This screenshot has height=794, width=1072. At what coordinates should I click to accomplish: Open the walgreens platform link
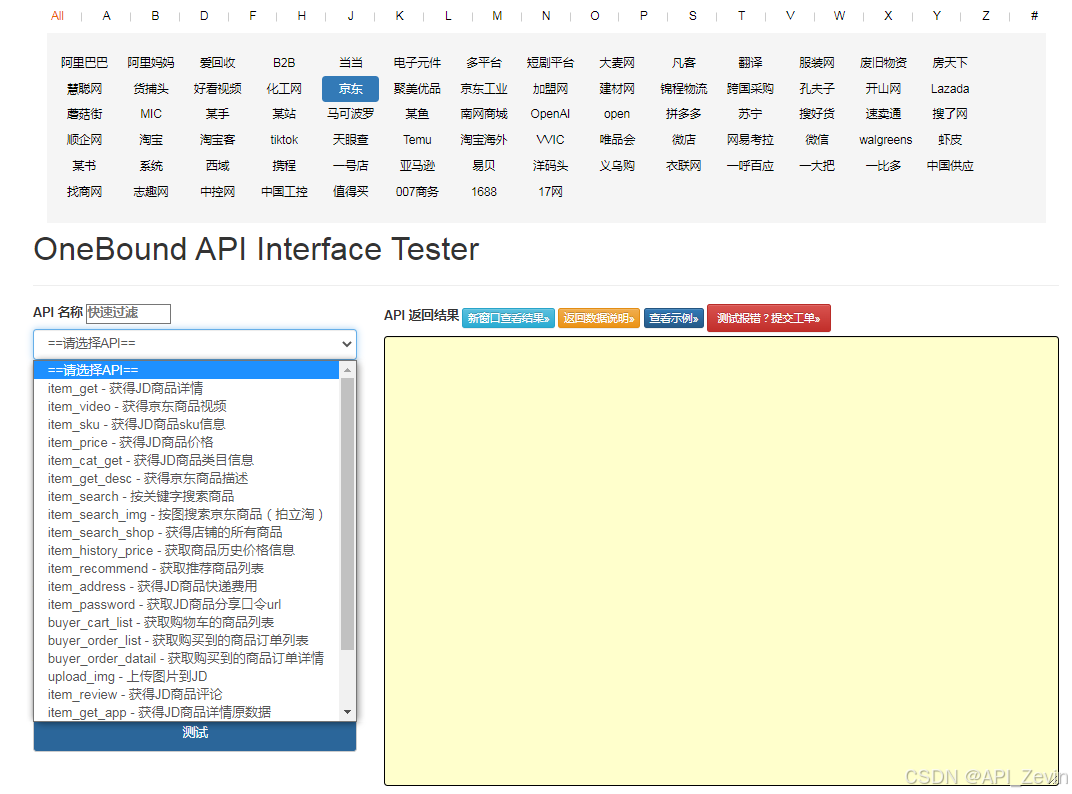pos(885,140)
